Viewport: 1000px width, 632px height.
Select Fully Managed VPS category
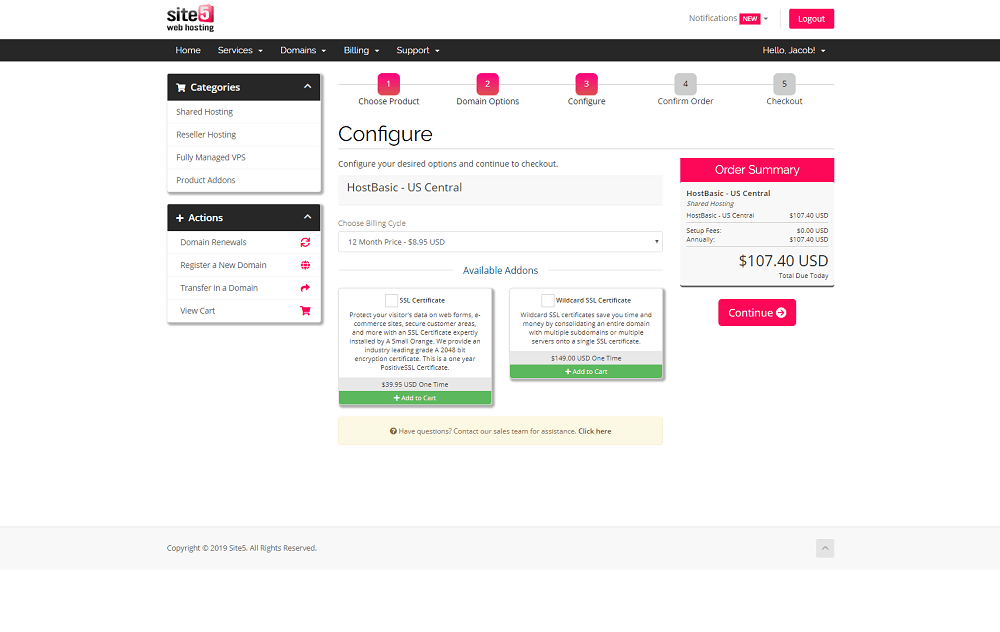click(x=244, y=158)
